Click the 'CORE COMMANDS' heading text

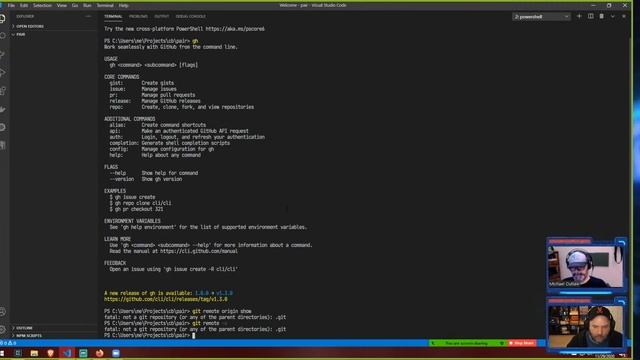point(122,77)
